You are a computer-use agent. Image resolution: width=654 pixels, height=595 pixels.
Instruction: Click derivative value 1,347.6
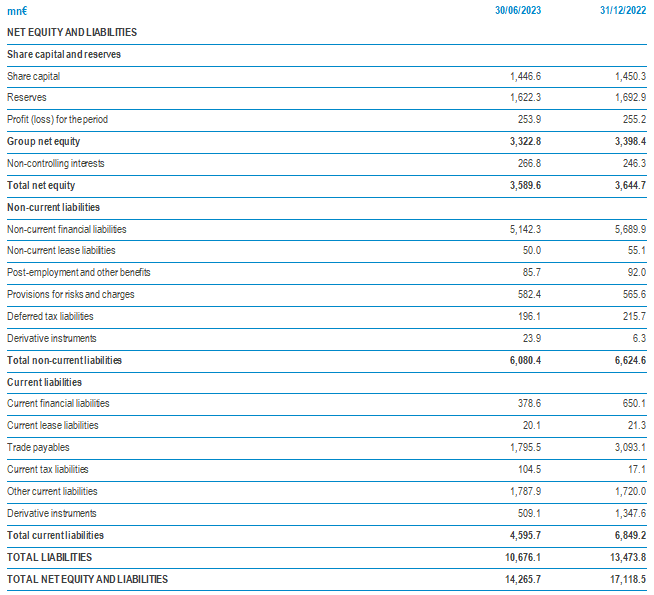pos(630,513)
